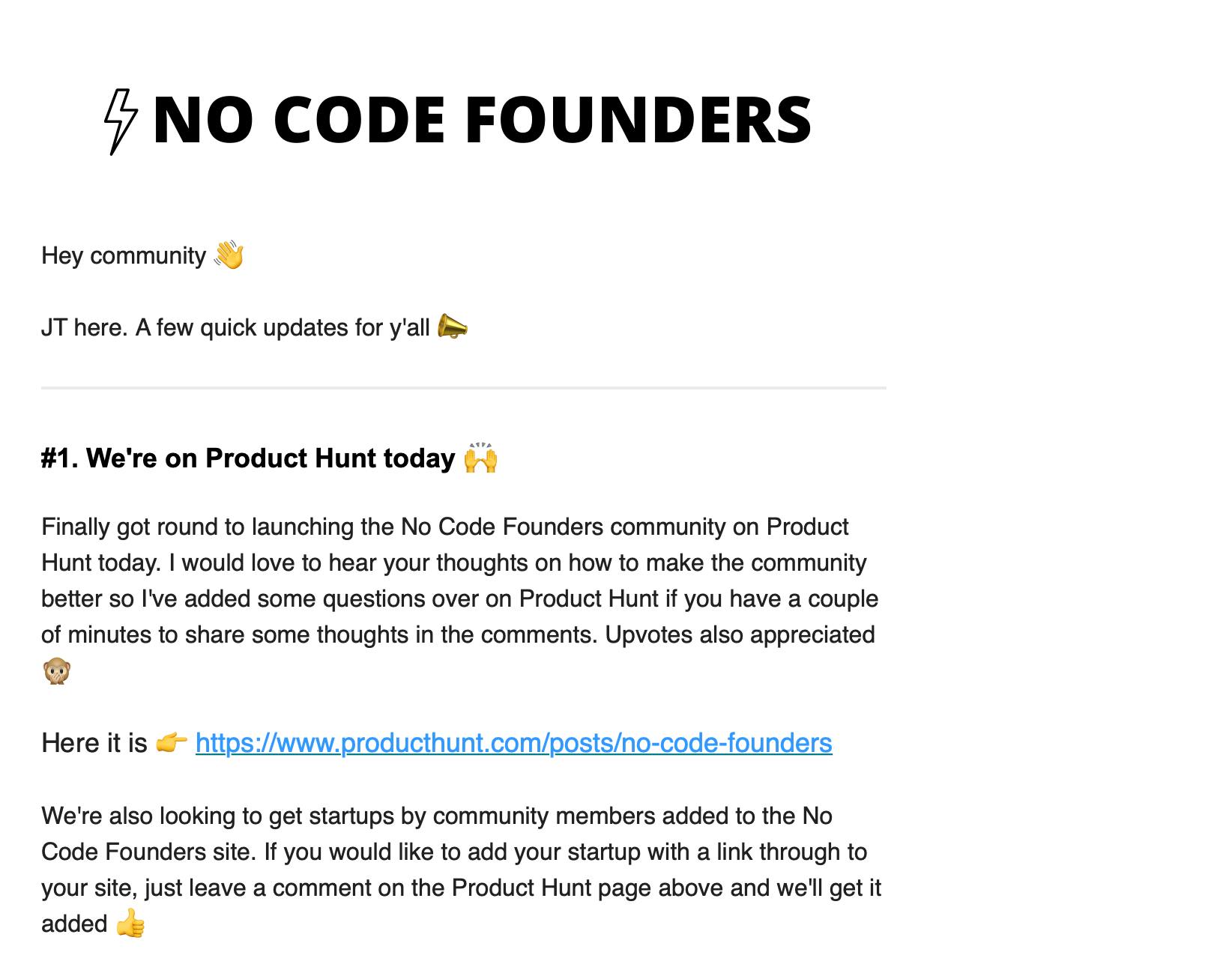Click the pointing hand emoji
This screenshot has height=961, width=1232.
(x=171, y=743)
